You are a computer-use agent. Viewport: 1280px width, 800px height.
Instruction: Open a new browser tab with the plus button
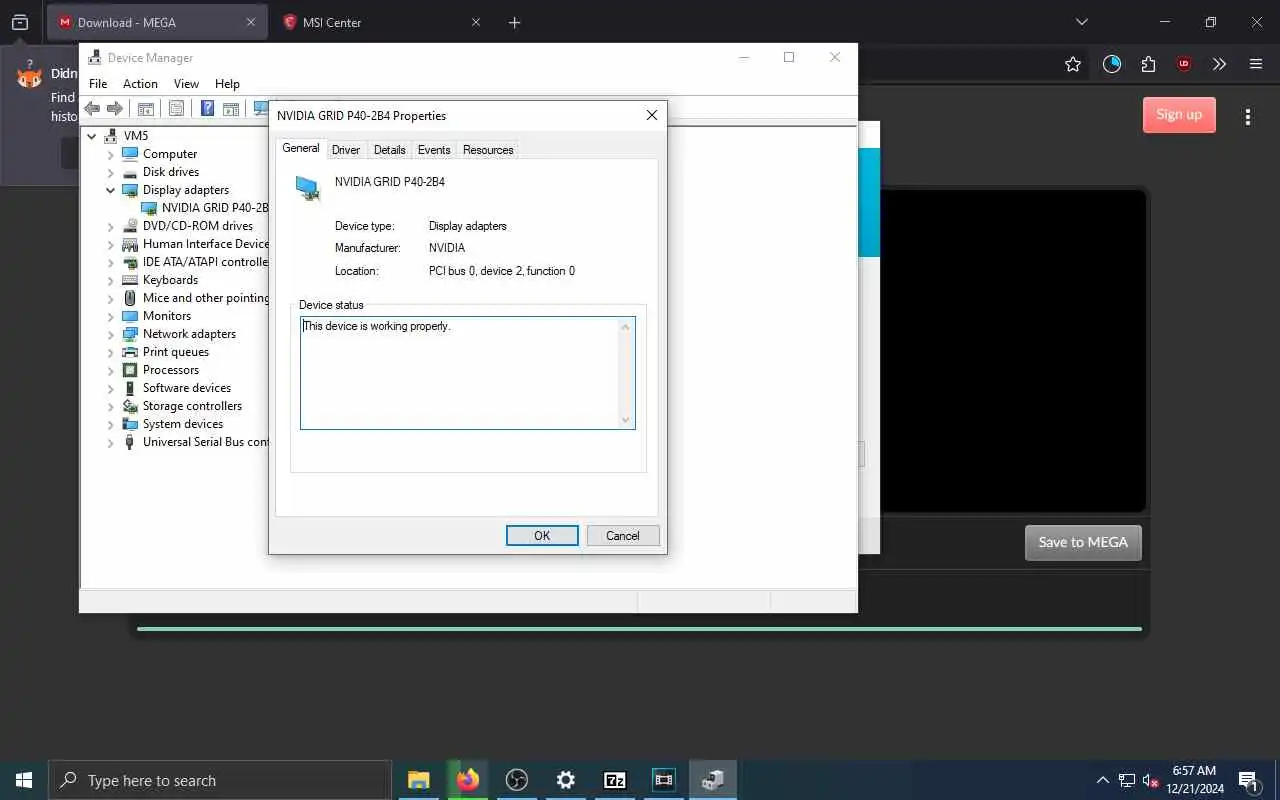(x=514, y=22)
